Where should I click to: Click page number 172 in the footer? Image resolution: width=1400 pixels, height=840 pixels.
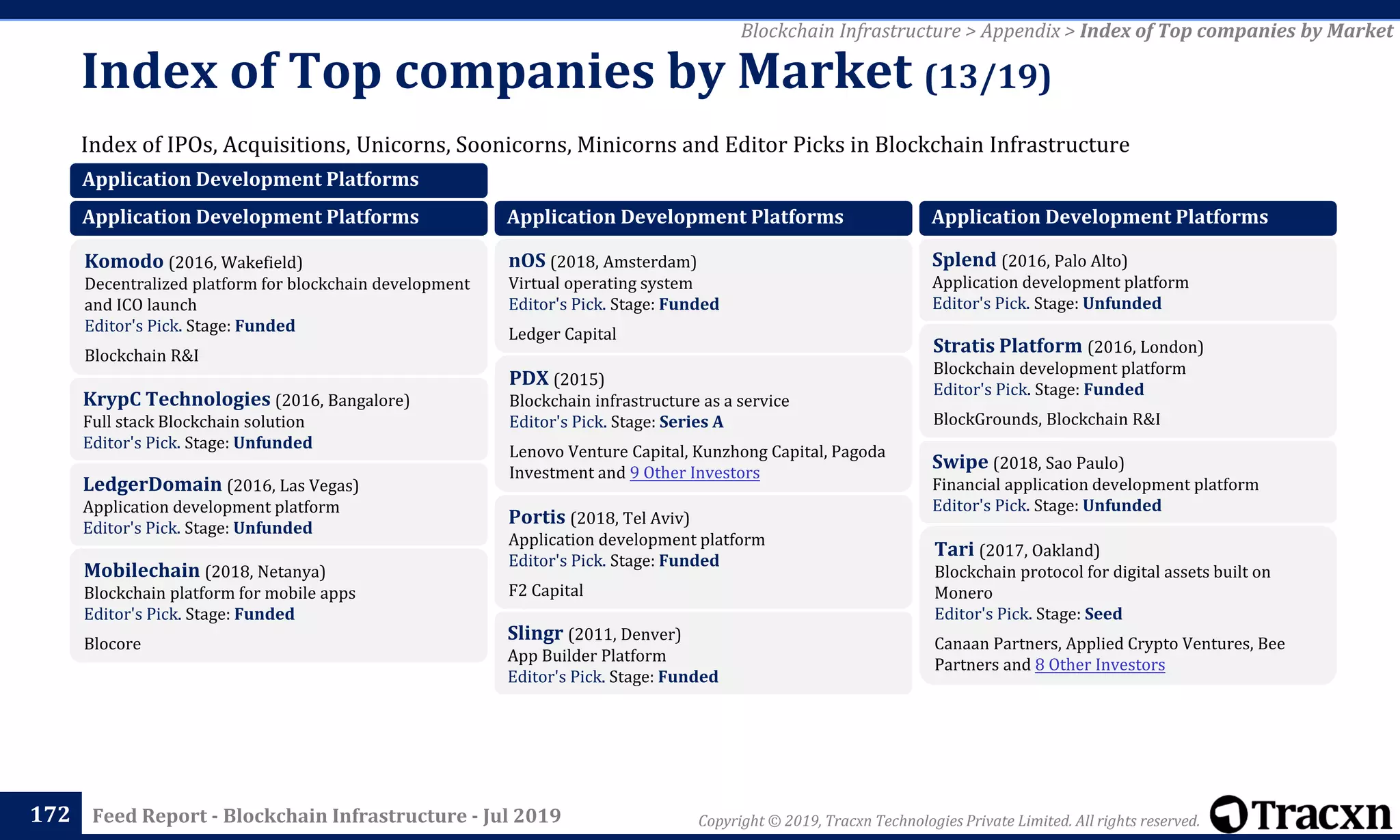coord(50,814)
